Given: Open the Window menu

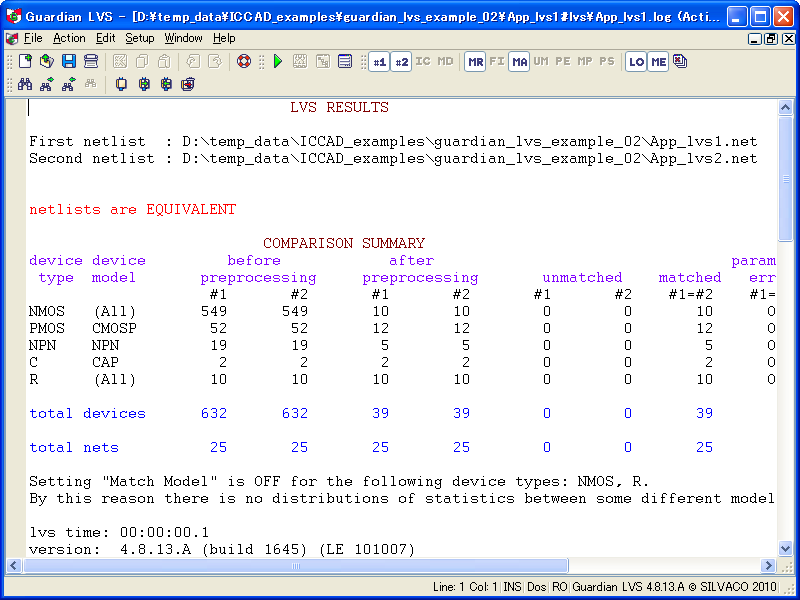Looking at the screenshot, I should (183, 38).
